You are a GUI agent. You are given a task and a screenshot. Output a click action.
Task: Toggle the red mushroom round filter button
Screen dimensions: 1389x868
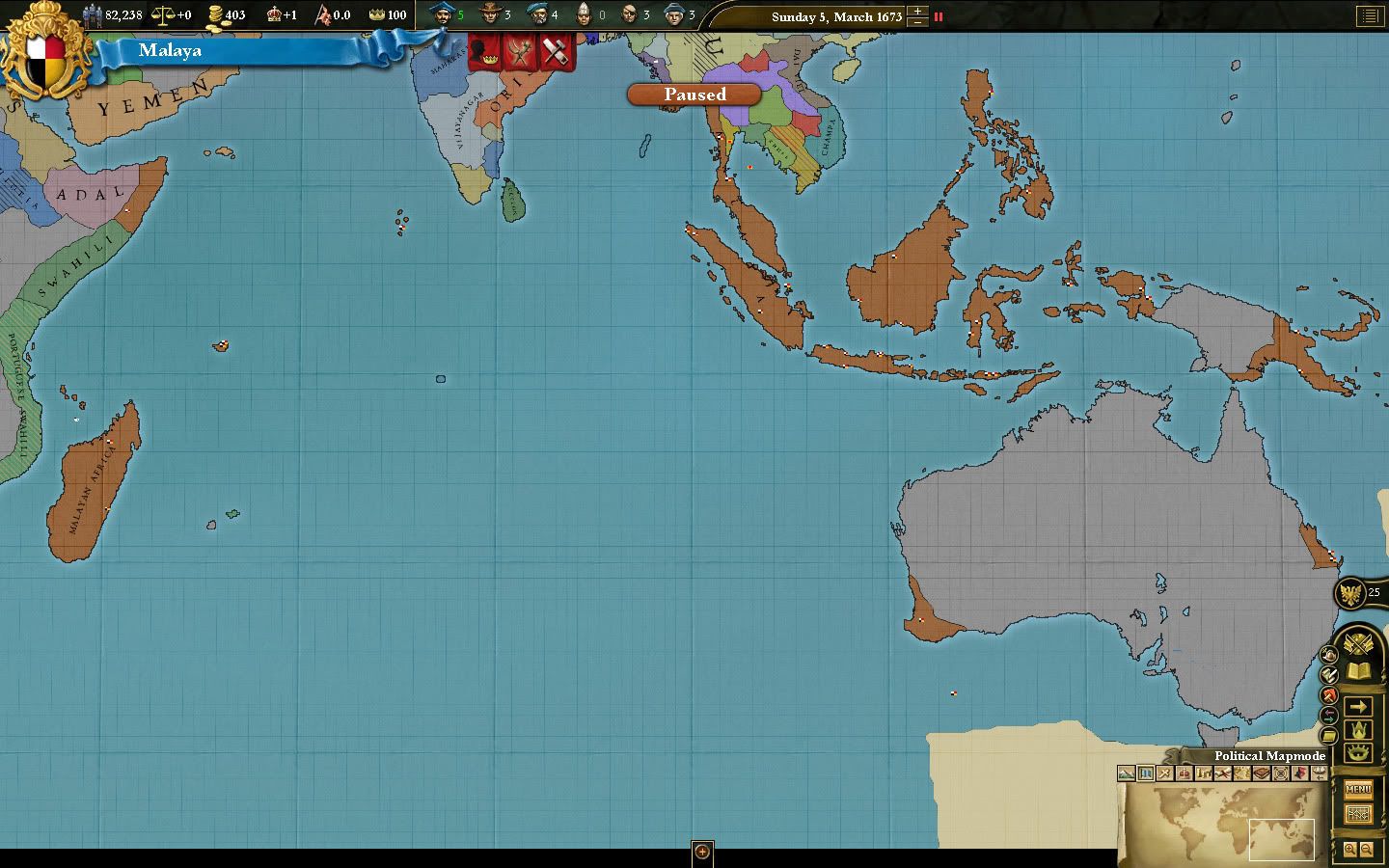(x=1329, y=695)
